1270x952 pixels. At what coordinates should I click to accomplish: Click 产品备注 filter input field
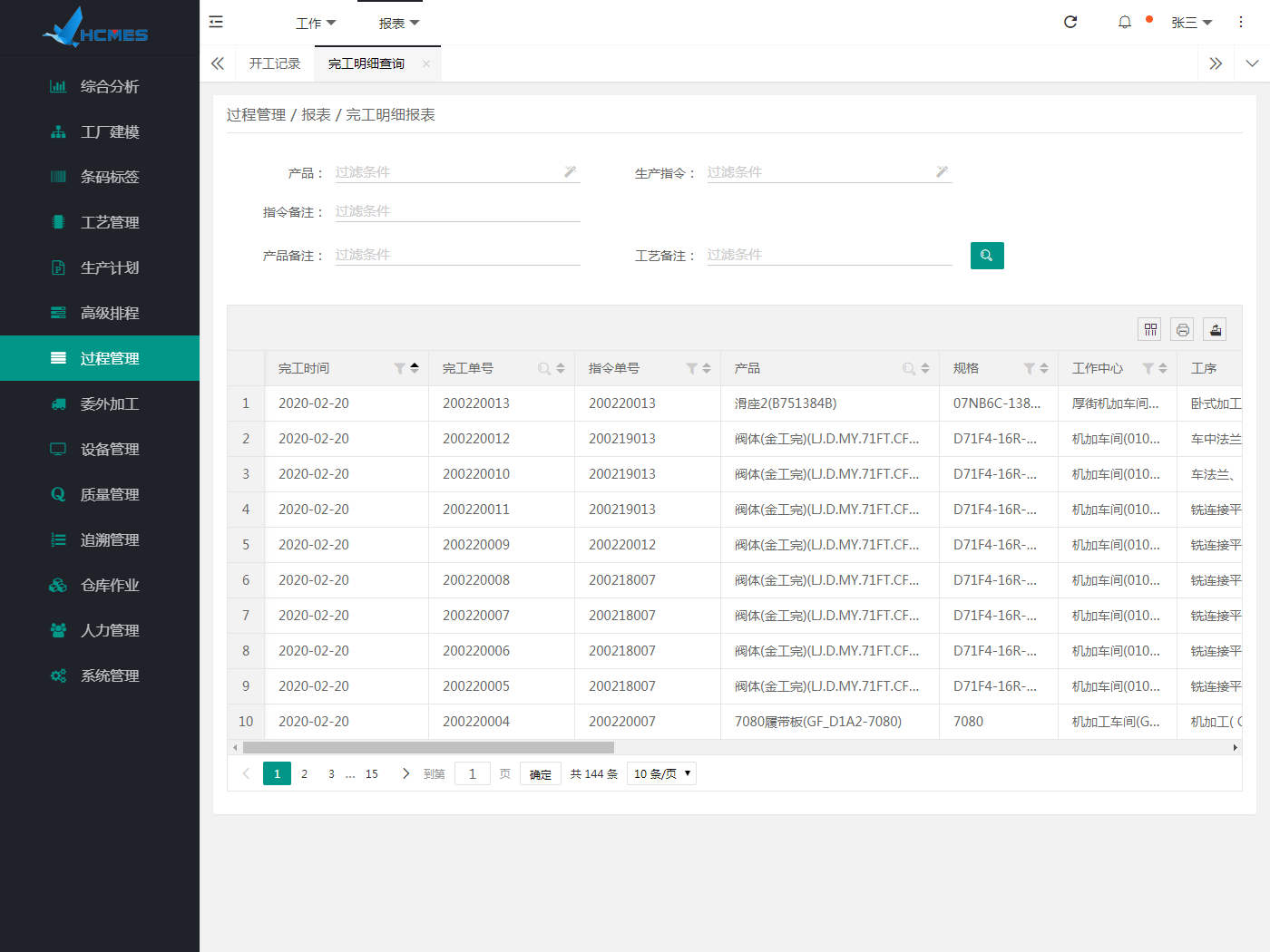click(457, 254)
